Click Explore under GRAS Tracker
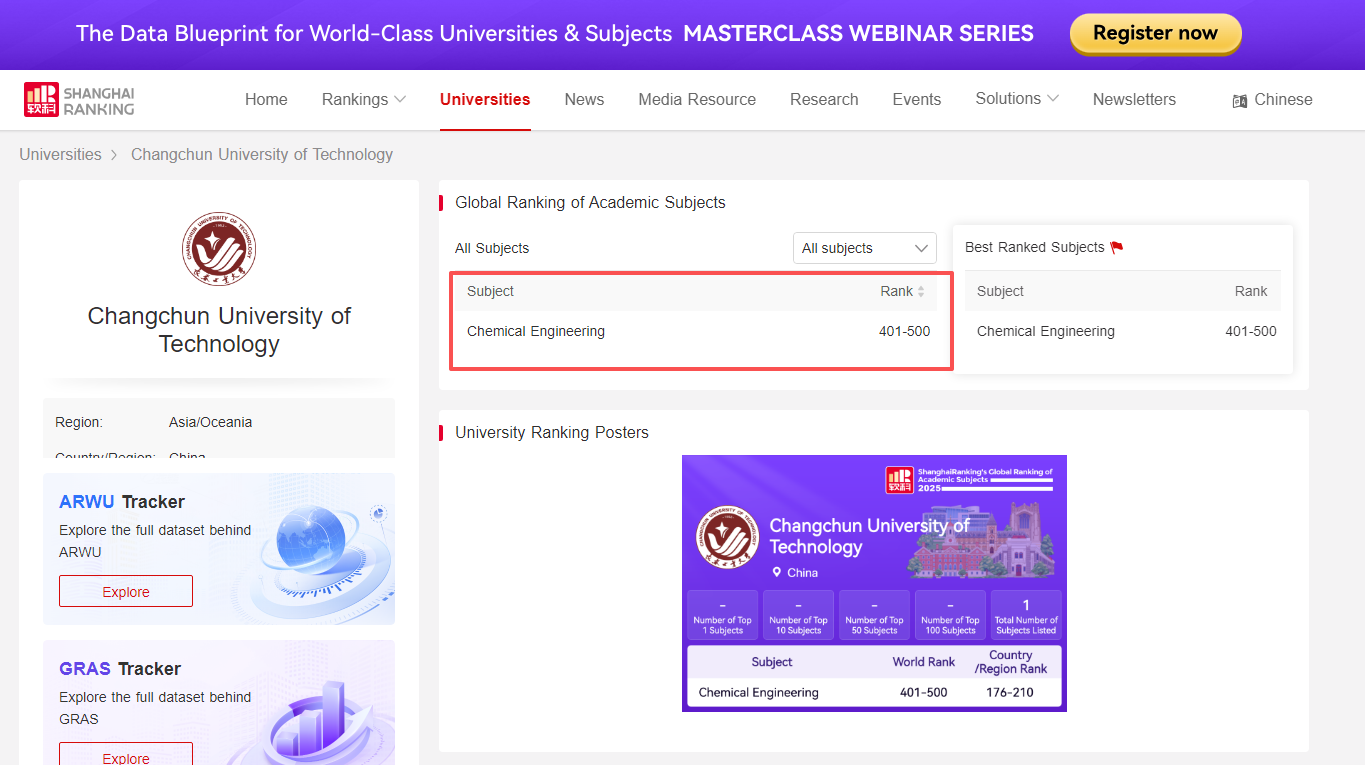The image size is (1365, 765). point(126,756)
